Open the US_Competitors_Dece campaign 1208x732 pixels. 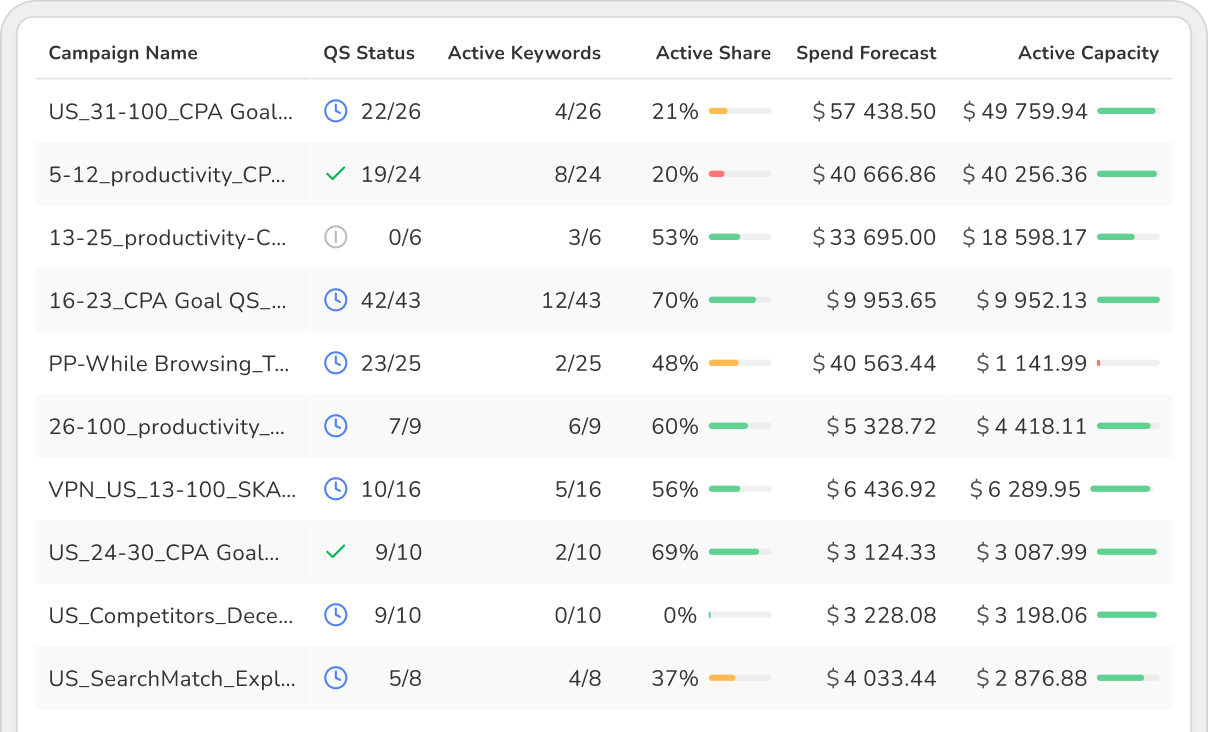(x=171, y=615)
